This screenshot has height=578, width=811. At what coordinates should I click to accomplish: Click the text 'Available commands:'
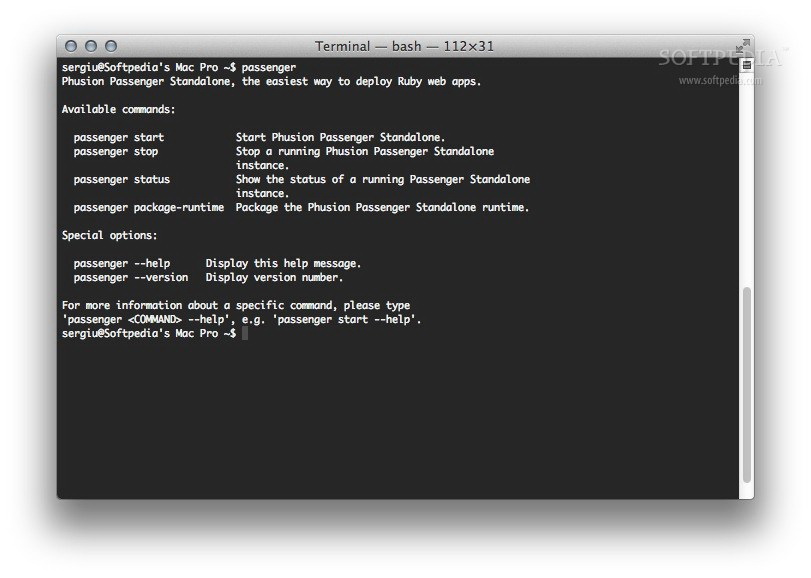[x=118, y=109]
